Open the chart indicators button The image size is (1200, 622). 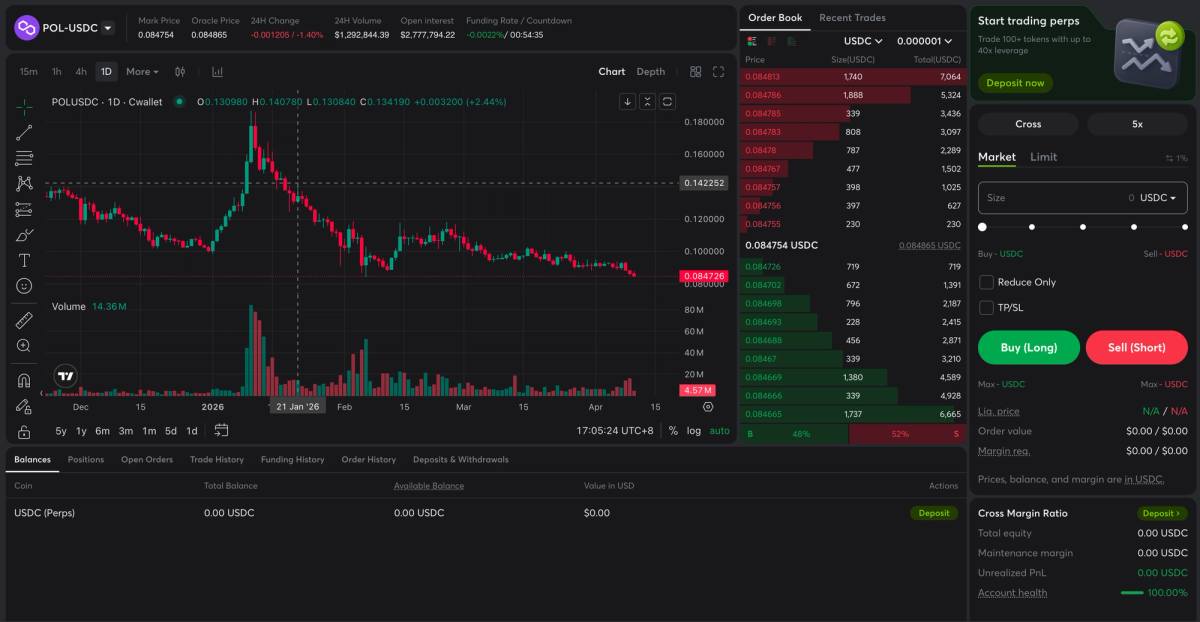click(x=217, y=72)
